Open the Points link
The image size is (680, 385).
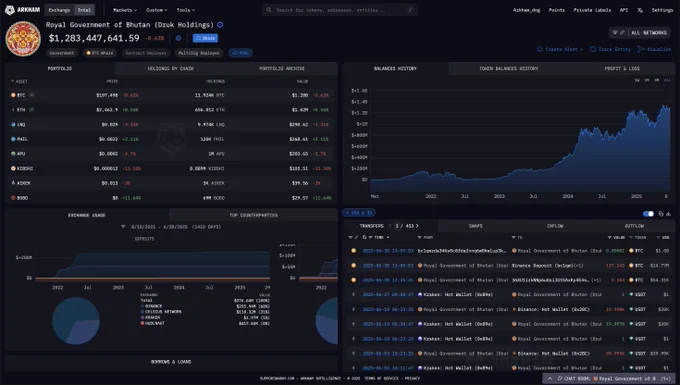tap(556, 10)
